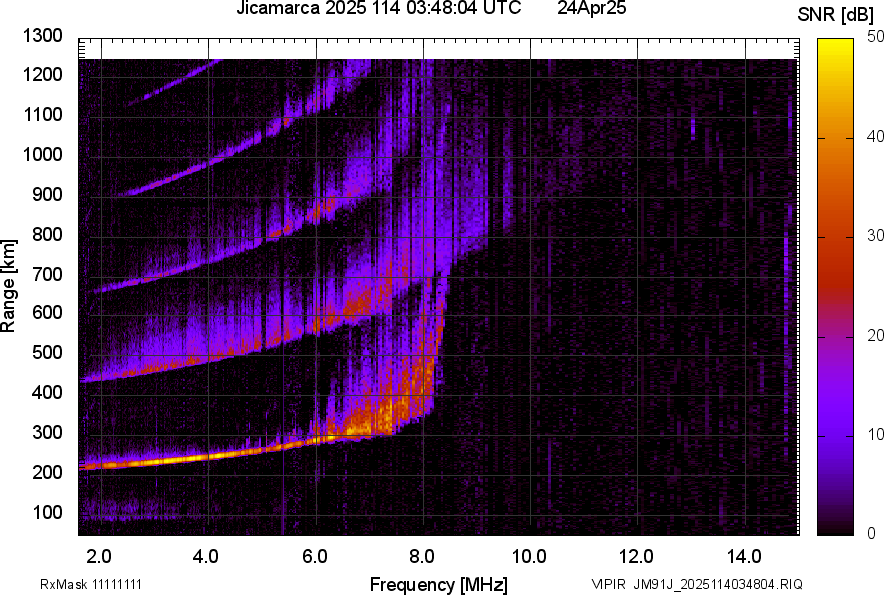Click the SNR colorbar gradient

[x=836, y=287]
